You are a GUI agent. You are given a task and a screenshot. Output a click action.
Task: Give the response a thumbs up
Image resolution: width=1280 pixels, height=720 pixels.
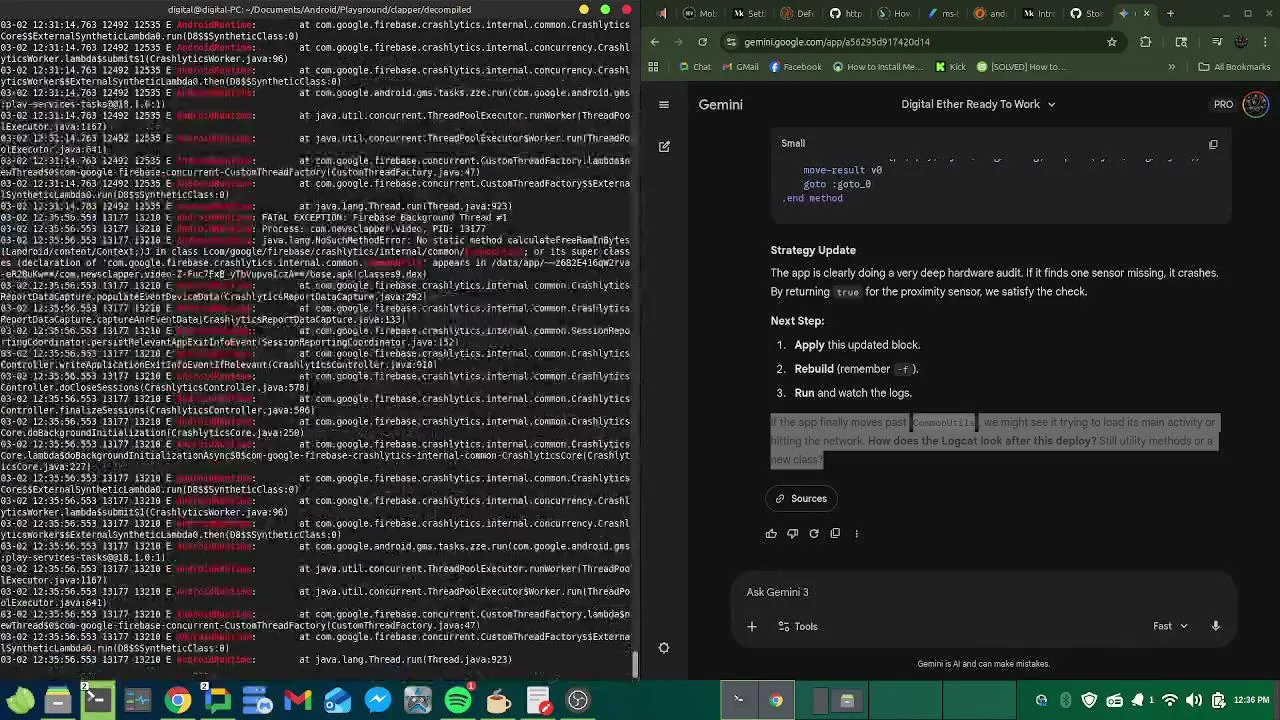pos(771,533)
